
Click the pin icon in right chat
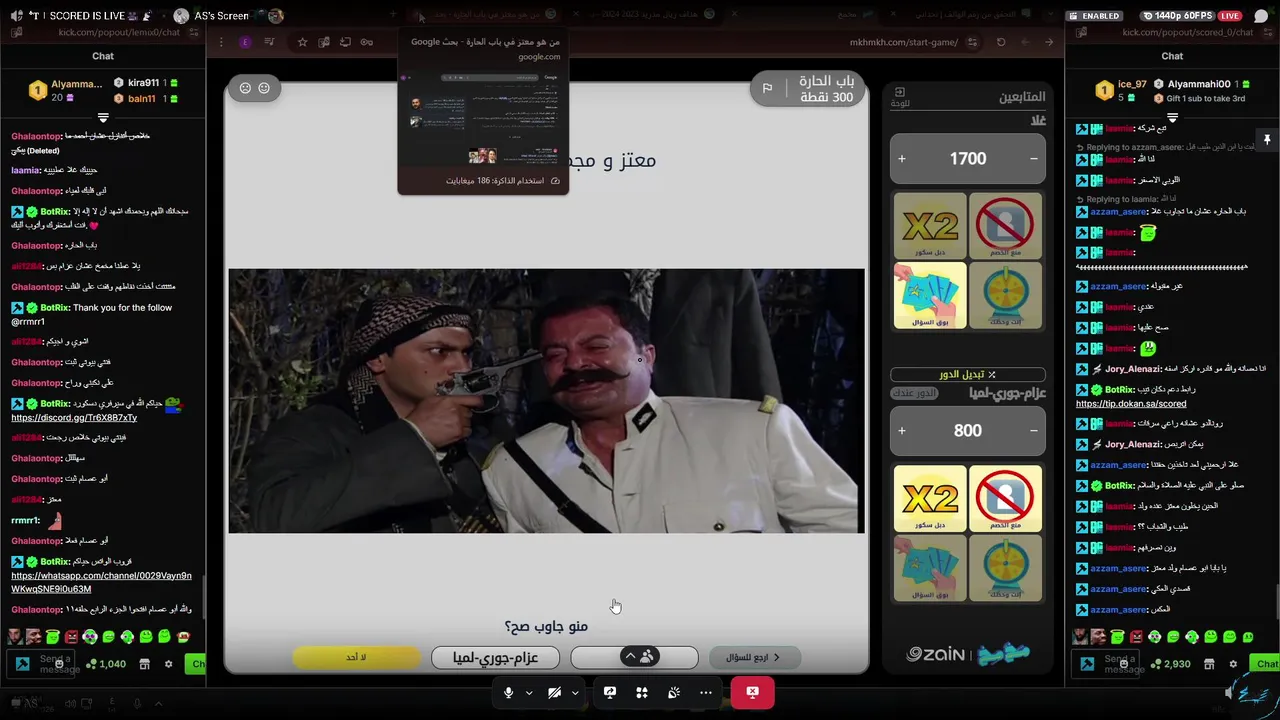point(1267,139)
